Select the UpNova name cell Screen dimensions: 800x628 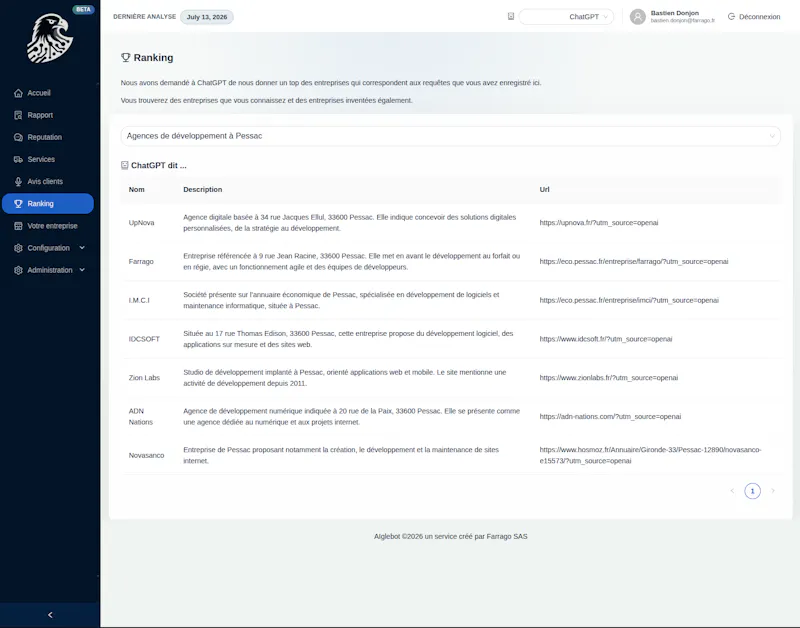tap(141, 223)
